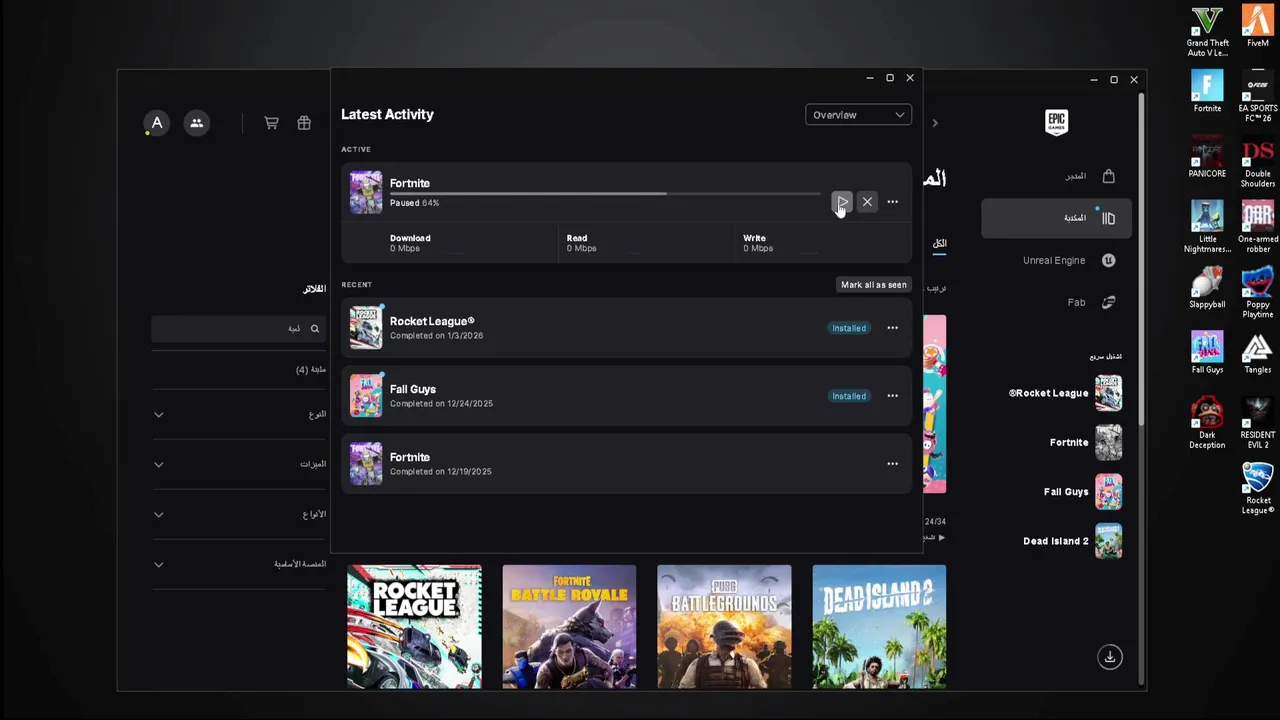The width and height of the screenshot is (1280, 720).
Task: Open PUBG Battlegrounds library tile
Action: click(x=724, y=627)
